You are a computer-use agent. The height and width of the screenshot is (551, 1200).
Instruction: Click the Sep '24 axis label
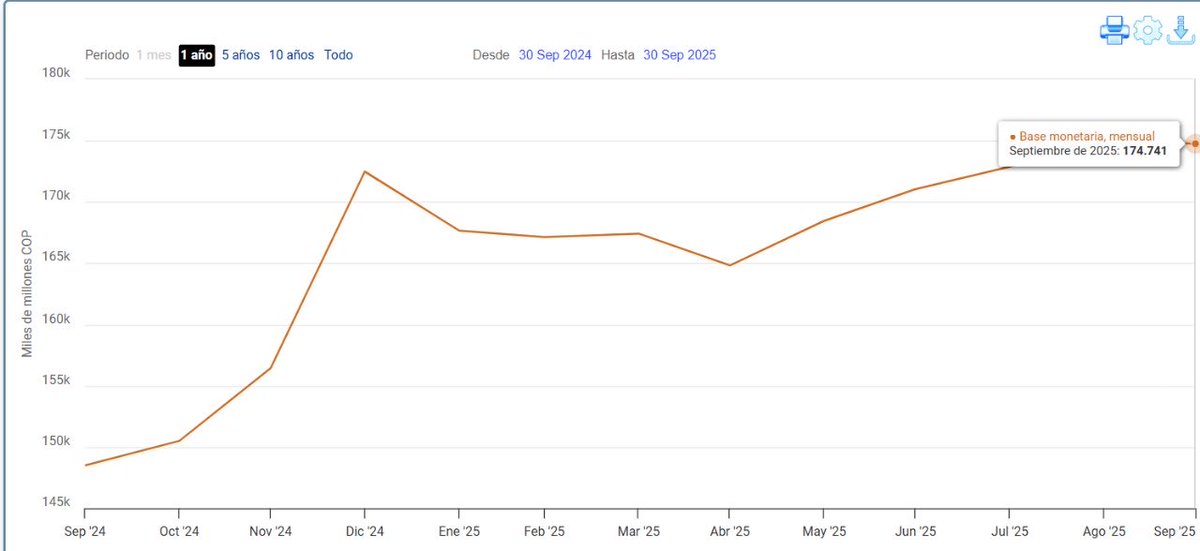point(86,530)
